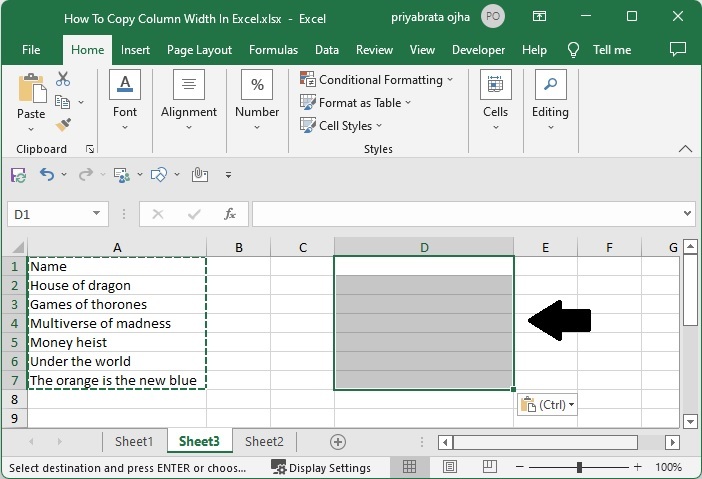Click the Comments speech bubble icon

click(x=678, y=49)
